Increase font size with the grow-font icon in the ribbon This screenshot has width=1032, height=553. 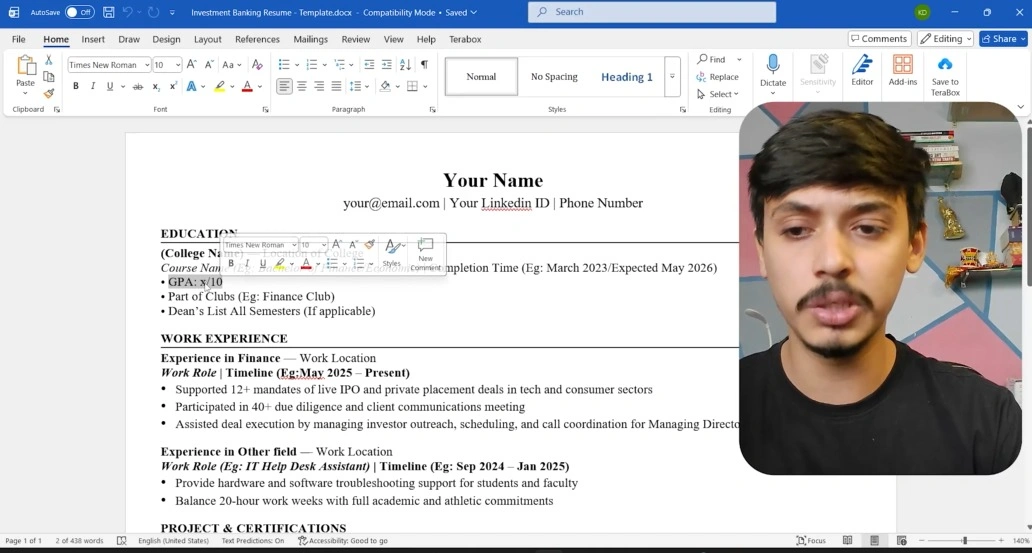pyautogui.click(x=192, y=65)
